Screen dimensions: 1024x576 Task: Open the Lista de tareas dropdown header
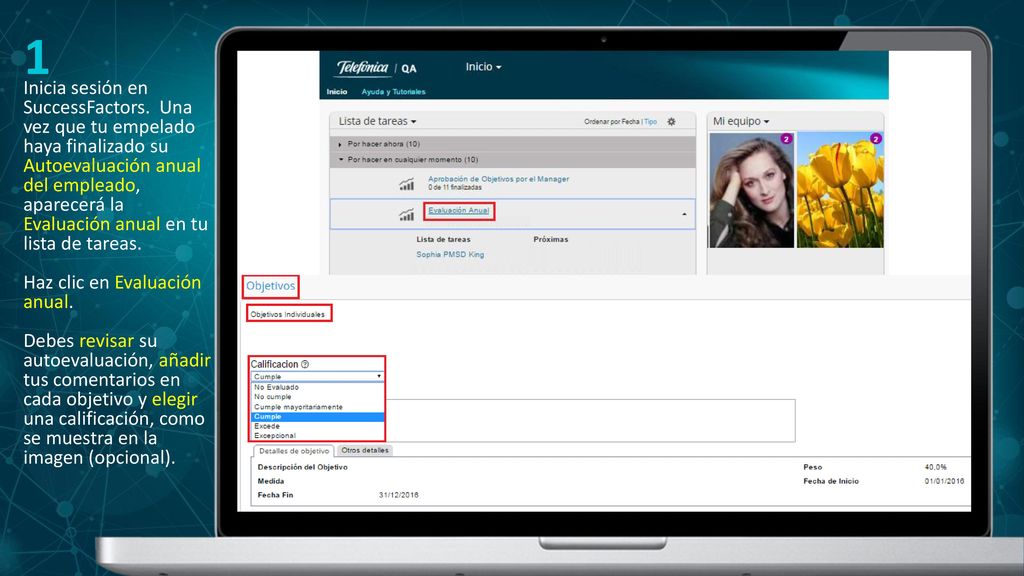(x=377, y=121)
